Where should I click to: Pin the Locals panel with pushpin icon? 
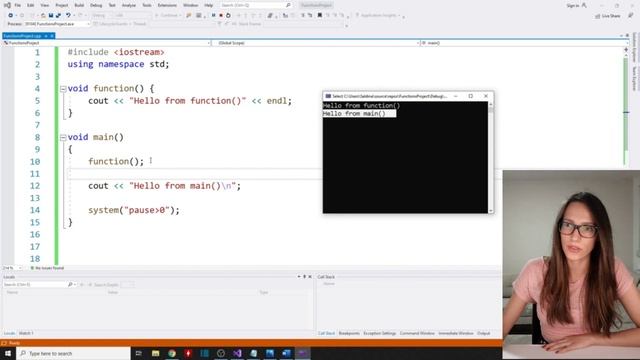pyautogui.click(x=304, y=277)
